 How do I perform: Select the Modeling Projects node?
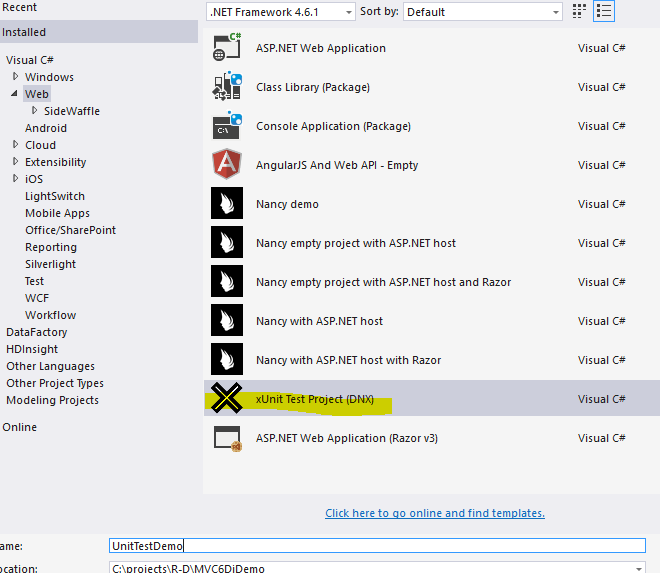[53, 400]
